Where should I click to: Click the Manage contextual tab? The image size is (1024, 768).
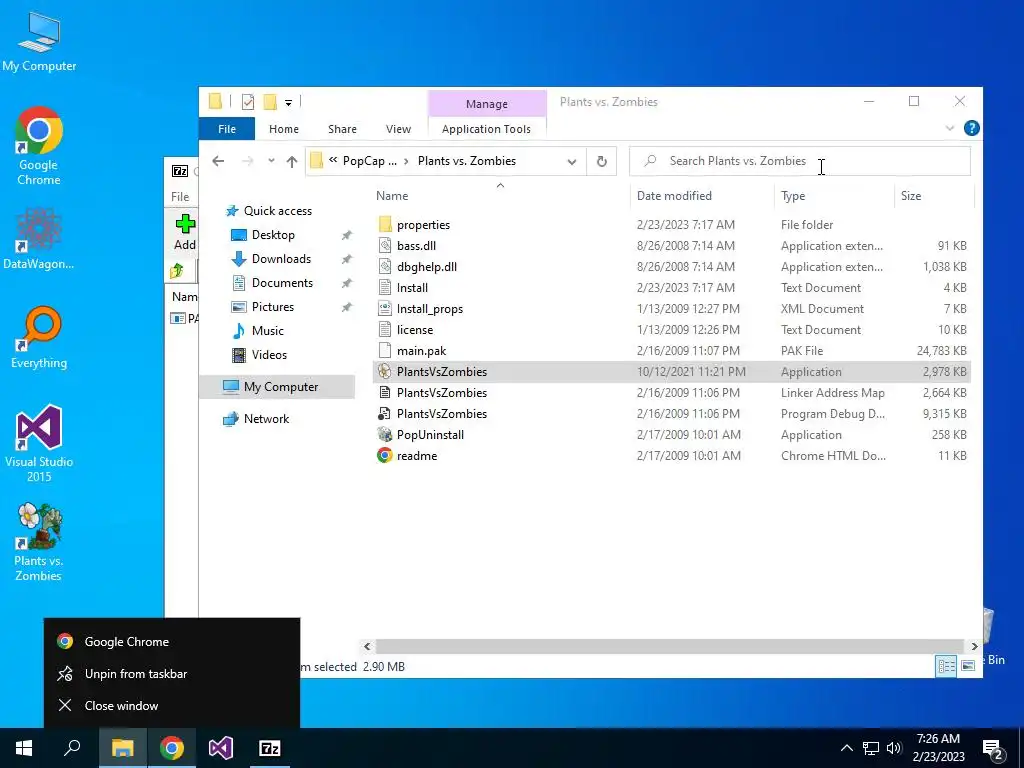pos(487,104)
